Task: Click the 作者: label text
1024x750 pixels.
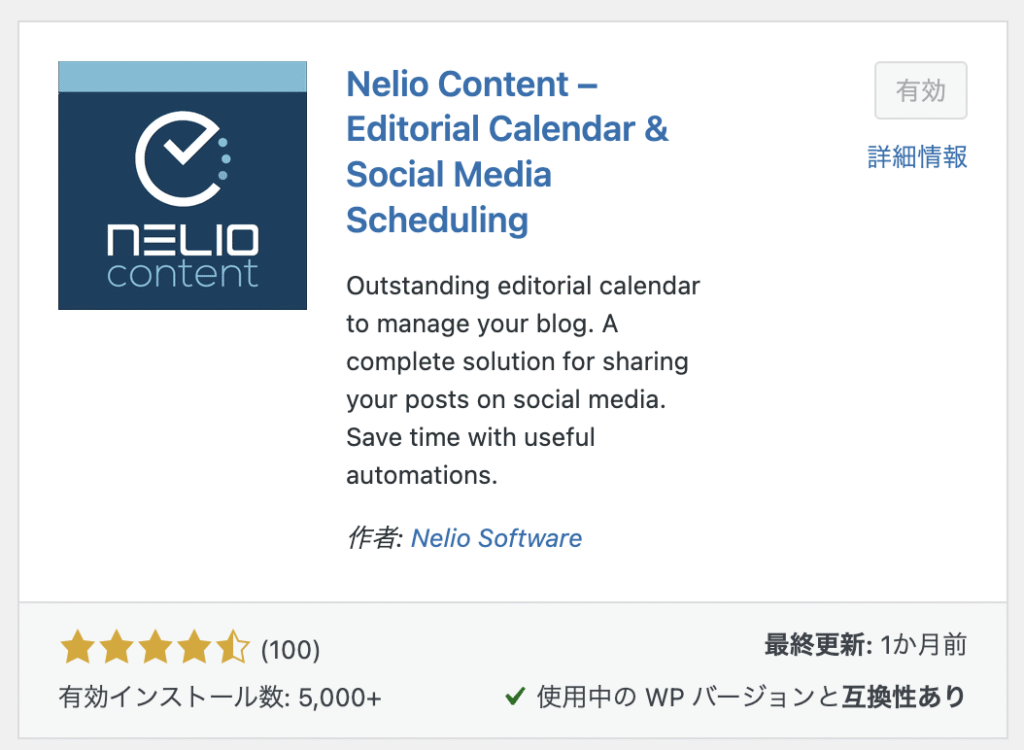Action: pos(374,538)
